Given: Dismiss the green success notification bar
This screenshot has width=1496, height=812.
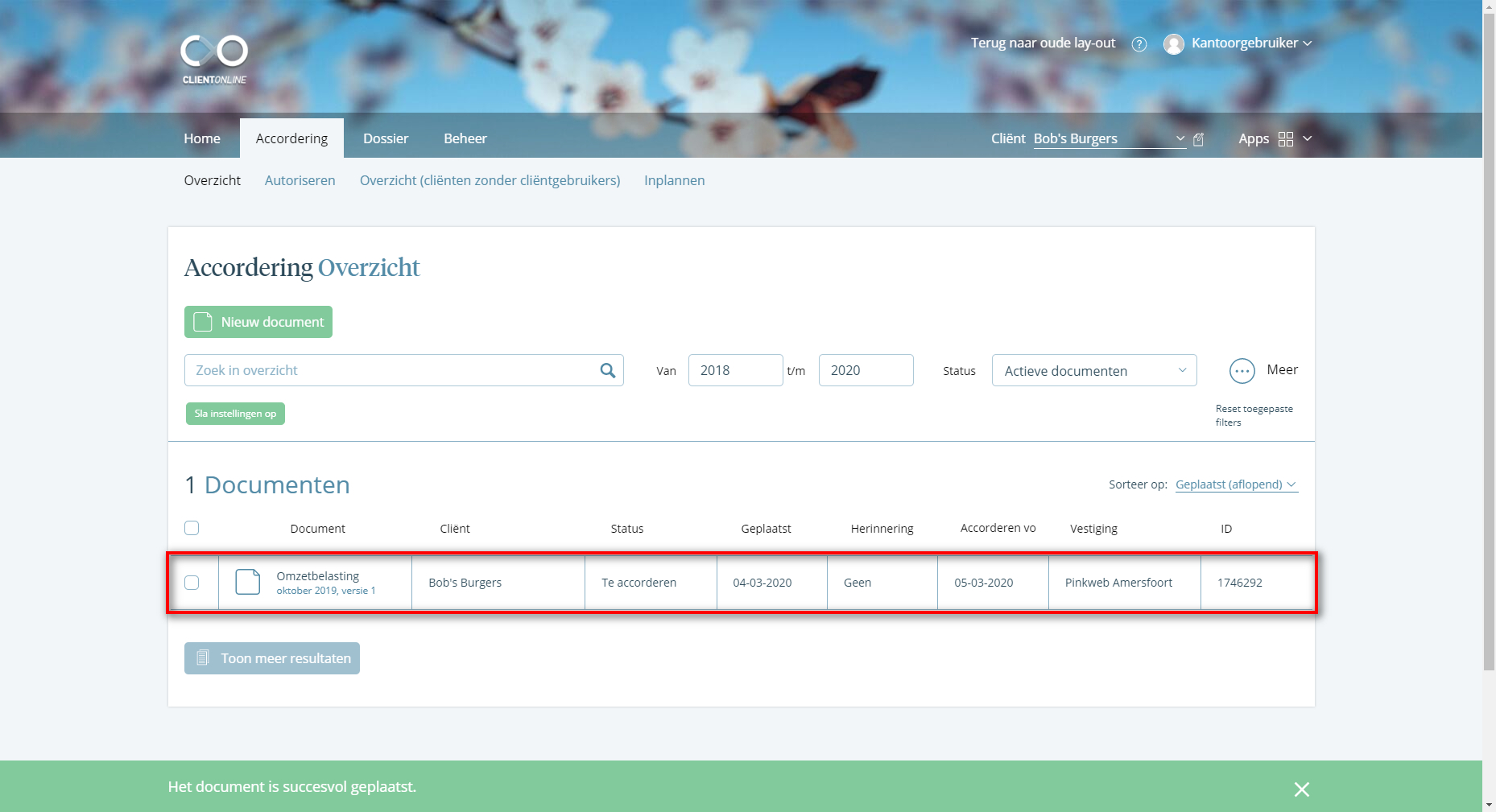Looking at the screenshot, I should pyautogui.click(x=1302, y=789).
